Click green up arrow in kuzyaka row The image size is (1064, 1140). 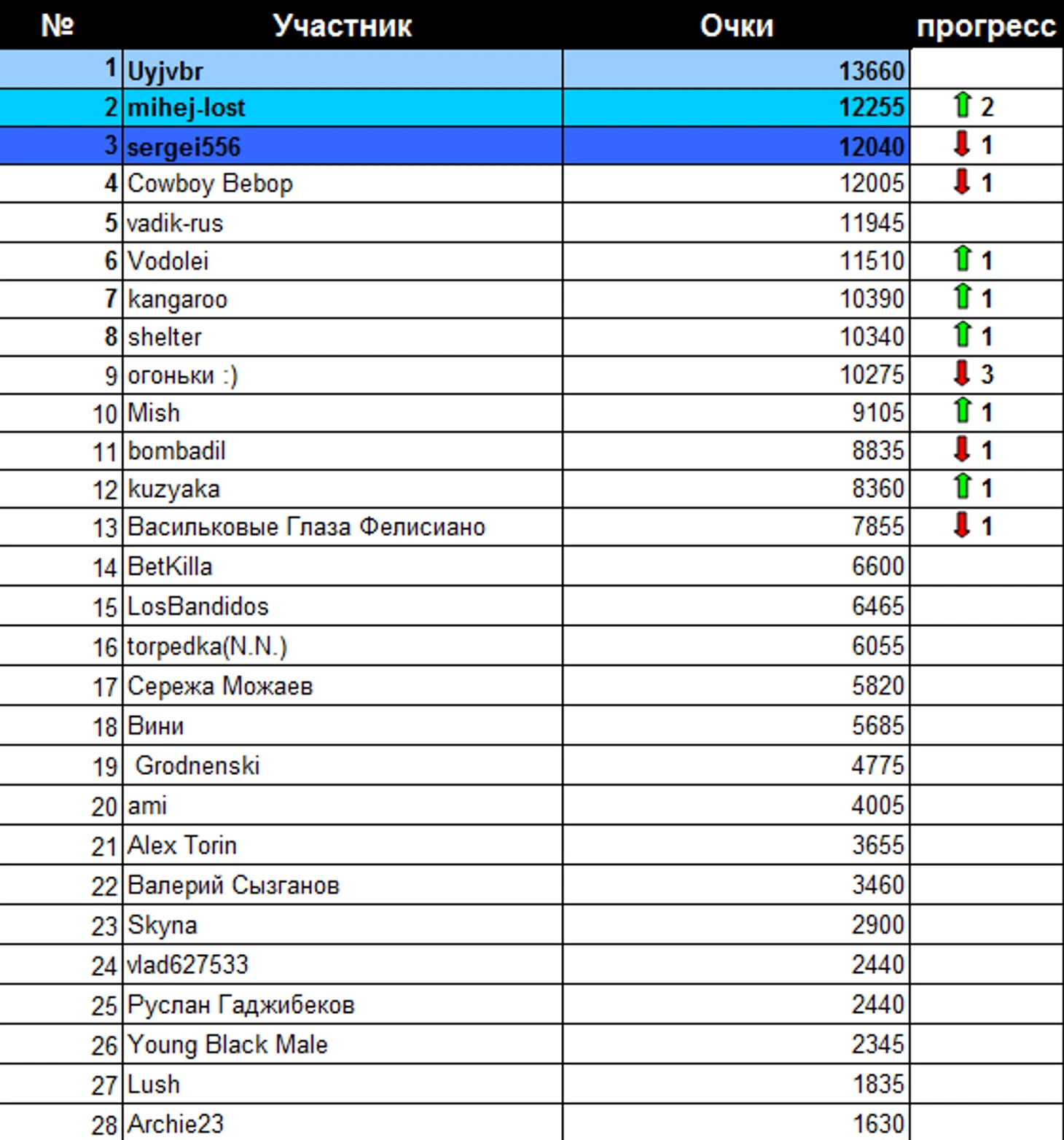click(962, 487)
